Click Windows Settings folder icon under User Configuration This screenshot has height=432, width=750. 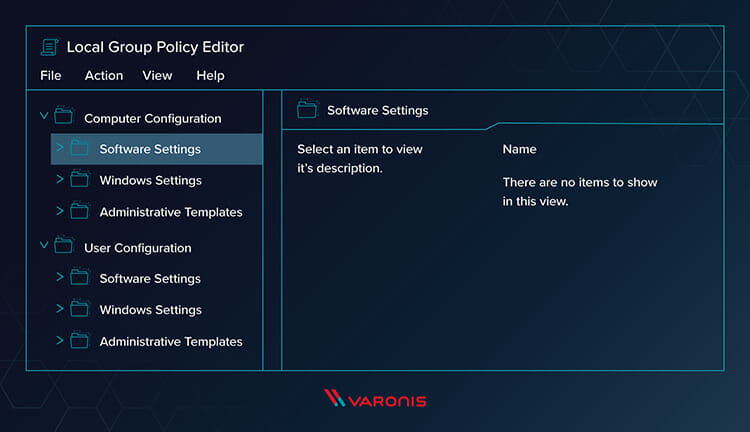[79, 308]
